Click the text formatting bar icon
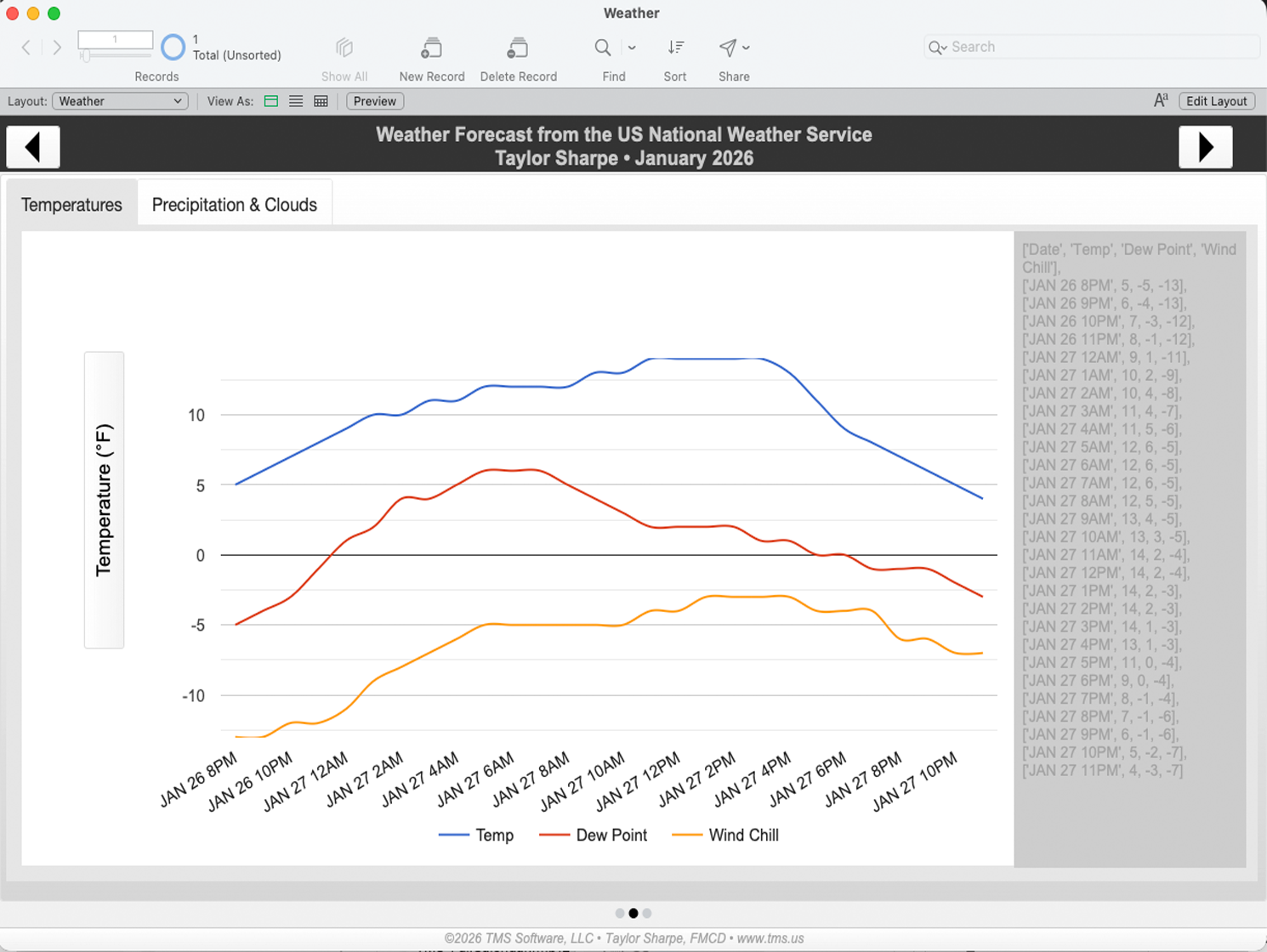The height and width of the screenshot is (952, 1267). [x=1160, y=101]
